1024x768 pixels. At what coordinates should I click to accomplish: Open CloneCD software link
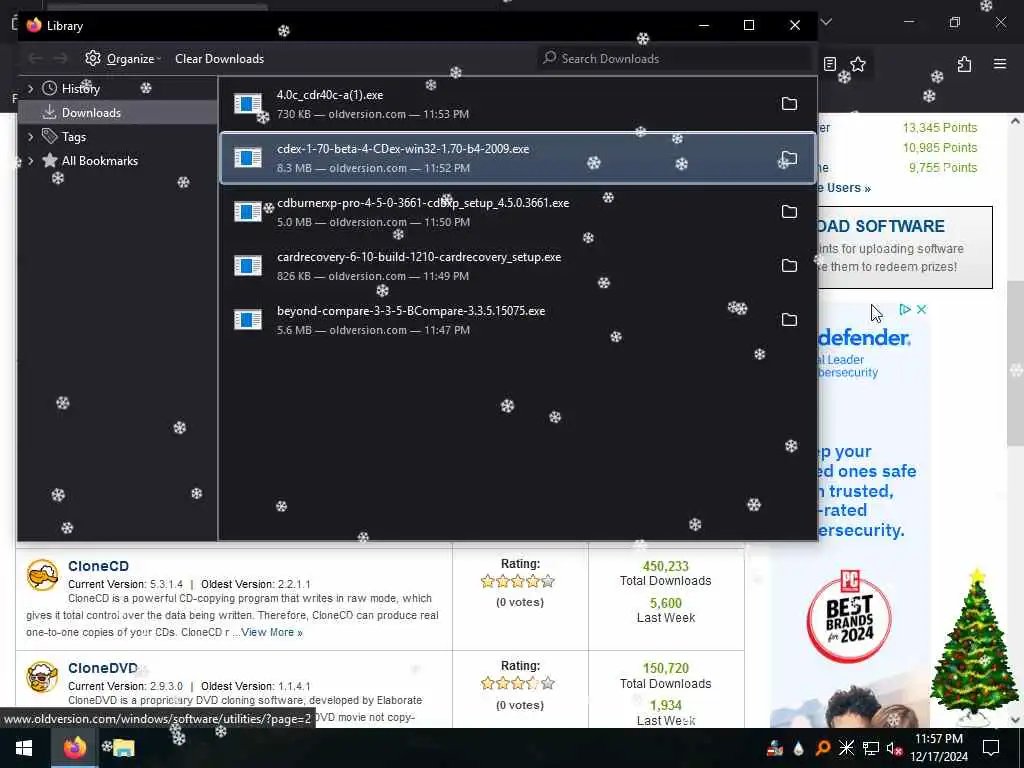tap(98, 566)
